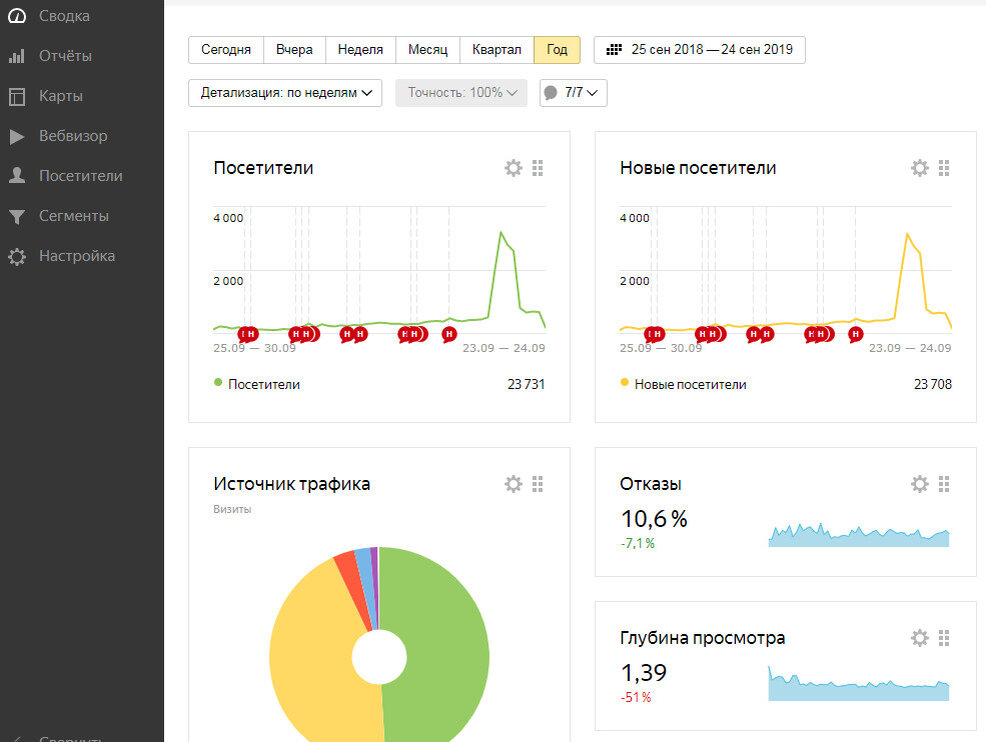Open gear settings of Глубина просмотра widget
Screen dimensions: 986x742
(919, 638)
